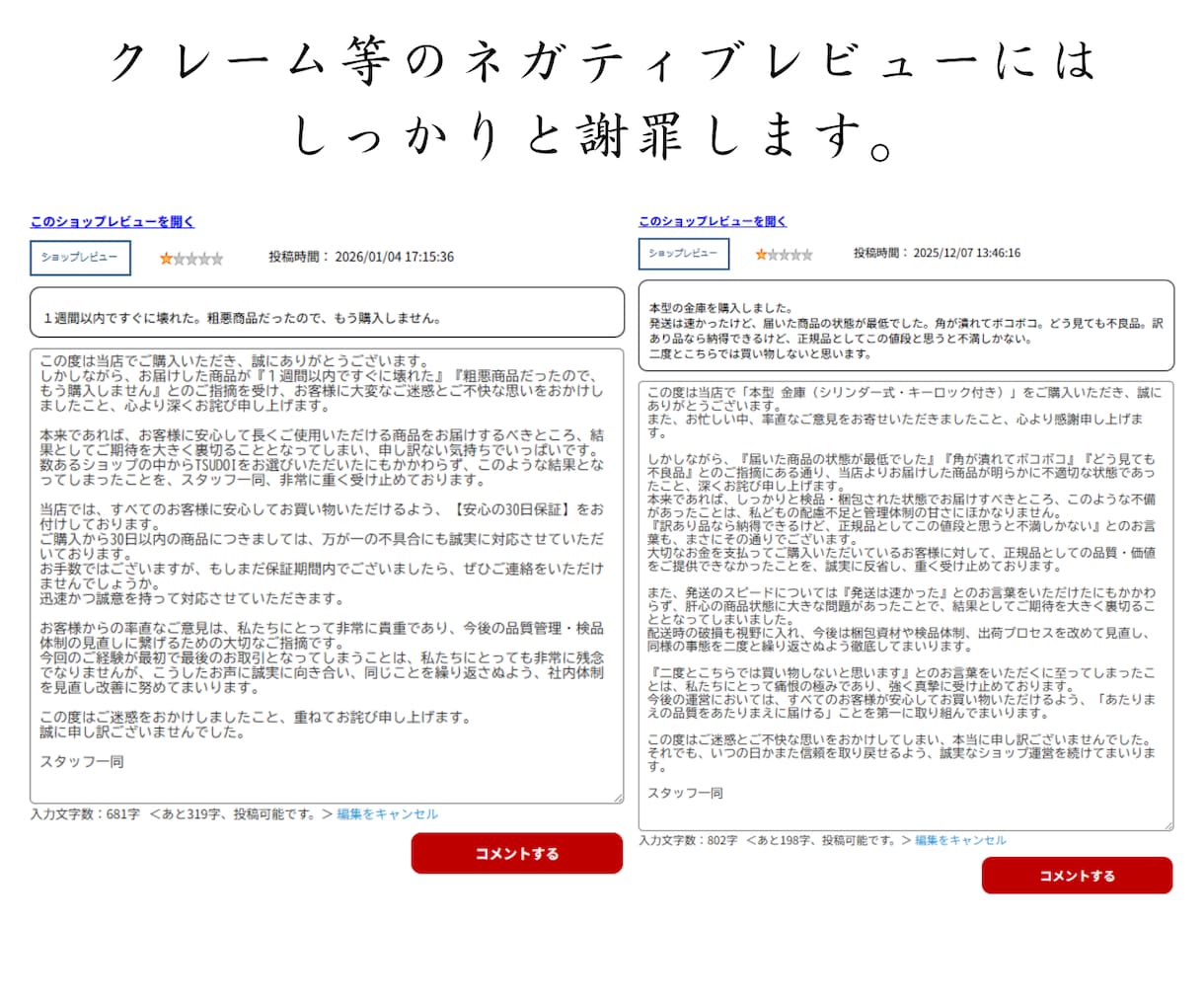1204x1001 pixels.
Task: Click right ショップレビュー button (2025/12/07 review)
Action: (684, 254)
